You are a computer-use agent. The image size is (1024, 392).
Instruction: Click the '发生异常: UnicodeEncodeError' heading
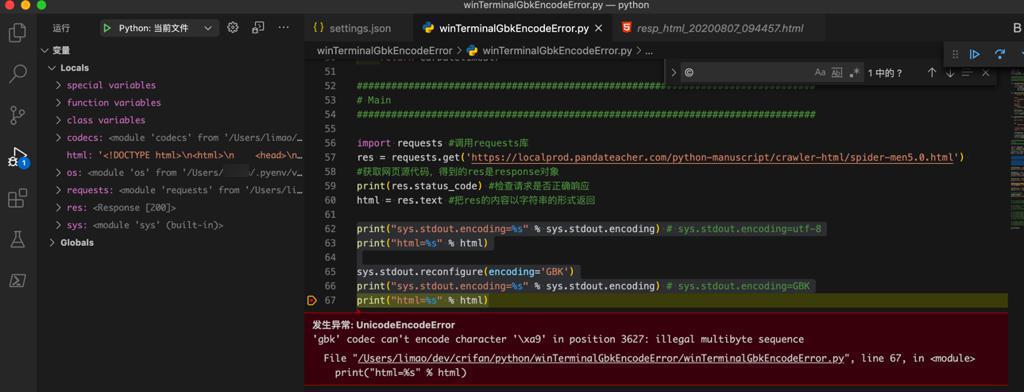pyautogui.click(x=384, y=325)
